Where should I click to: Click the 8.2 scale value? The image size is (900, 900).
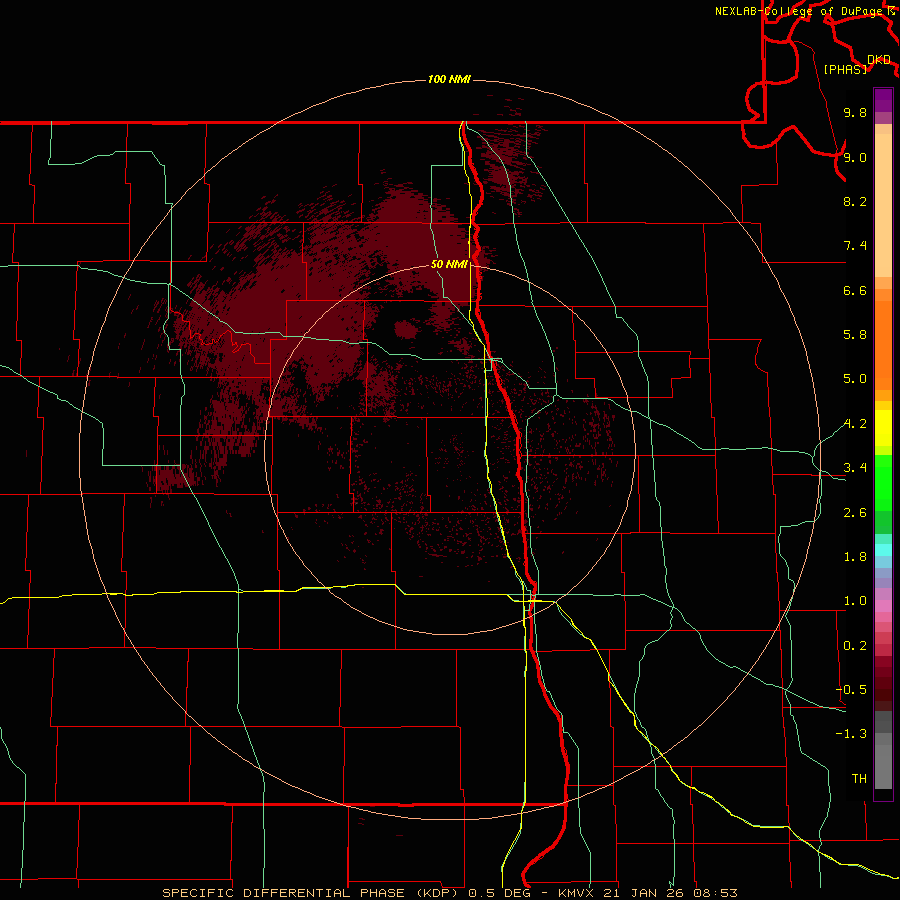[x=855, y=201]
